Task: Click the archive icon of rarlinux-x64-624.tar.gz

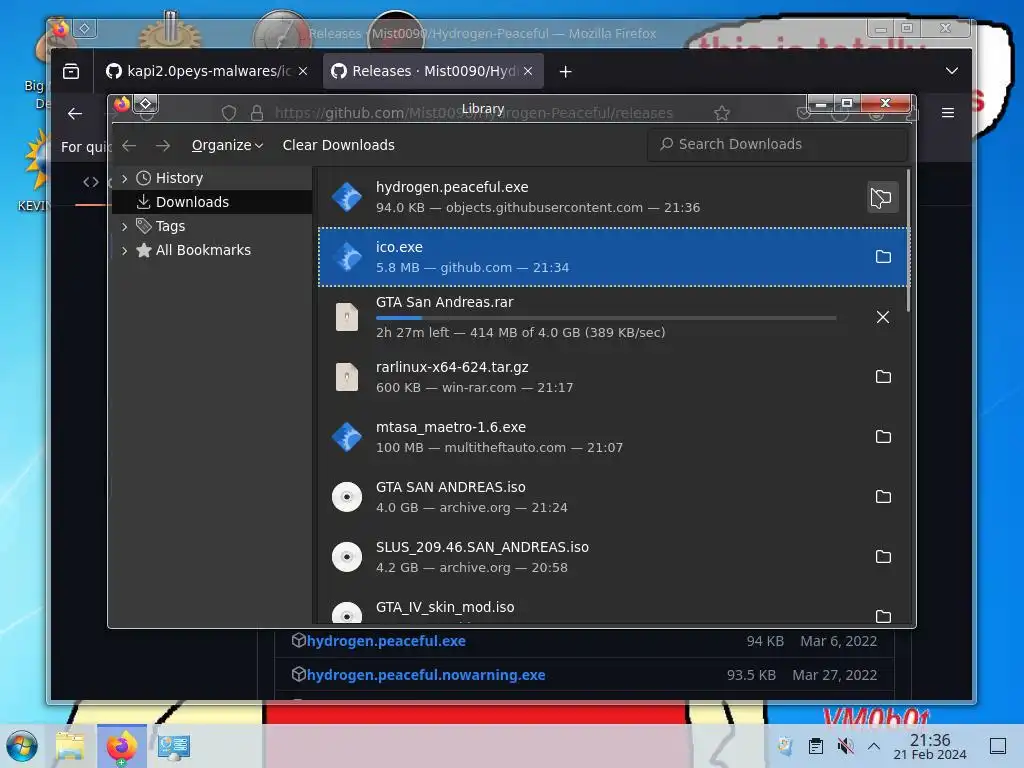Action: pos(347,377)
